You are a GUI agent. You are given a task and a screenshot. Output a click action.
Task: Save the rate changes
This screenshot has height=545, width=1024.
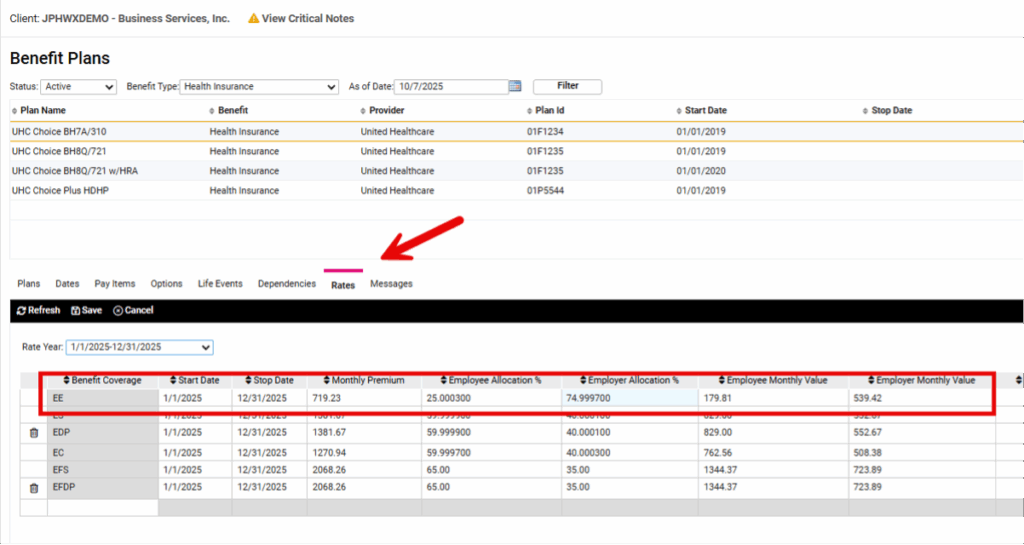tap(87, 311)
